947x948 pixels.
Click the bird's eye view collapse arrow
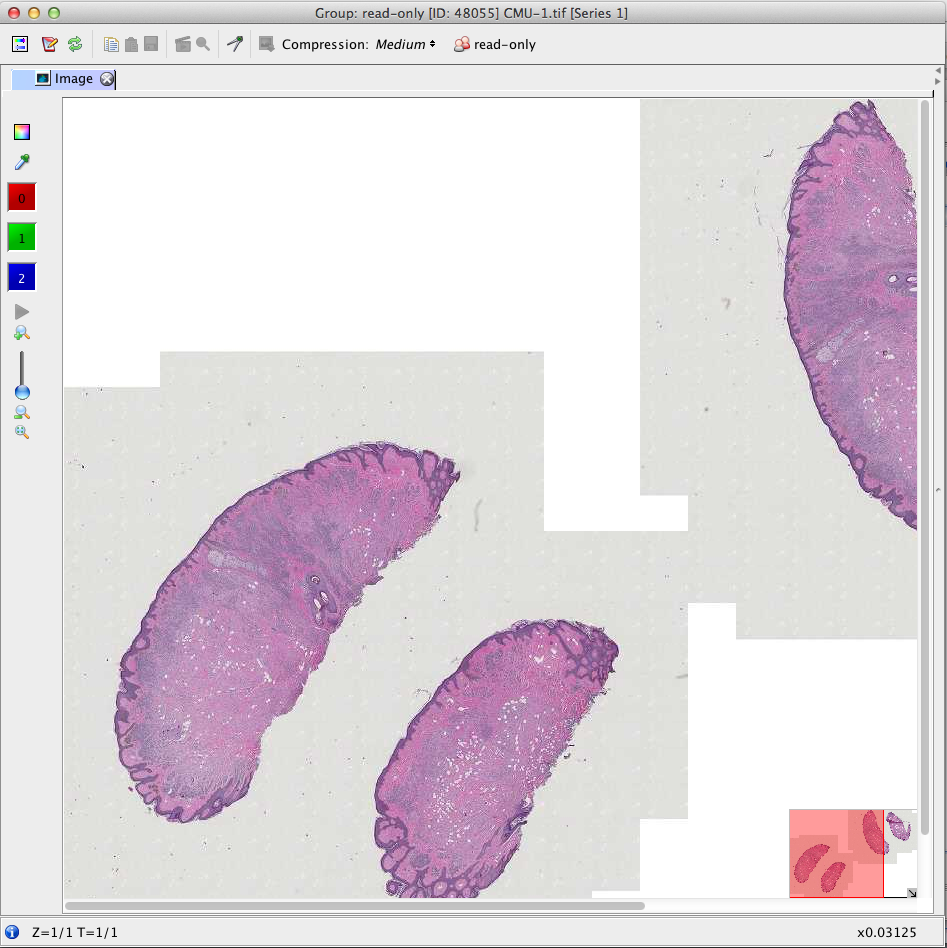point(911,893)
